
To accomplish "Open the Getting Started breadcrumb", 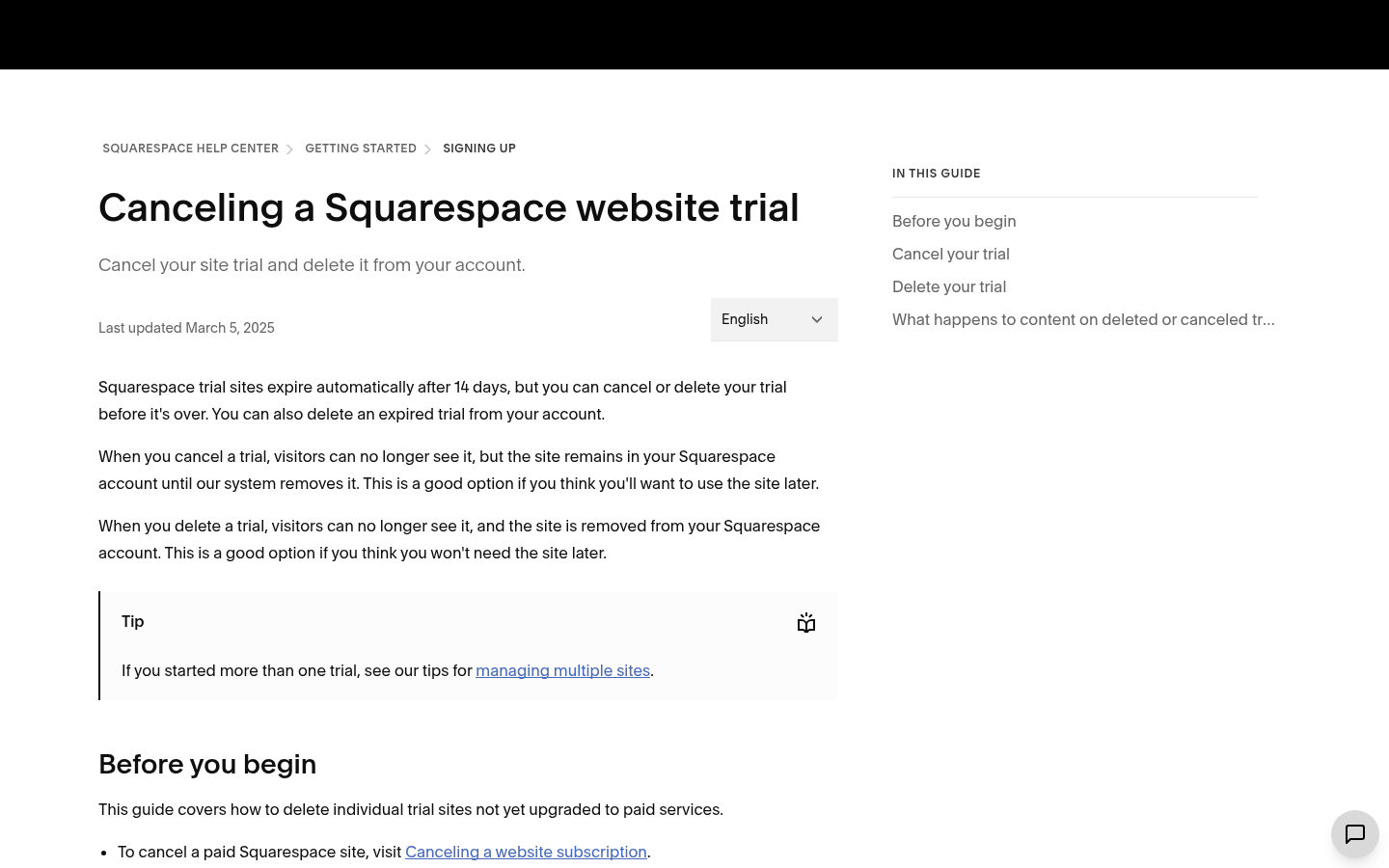I will coord(361,149).
